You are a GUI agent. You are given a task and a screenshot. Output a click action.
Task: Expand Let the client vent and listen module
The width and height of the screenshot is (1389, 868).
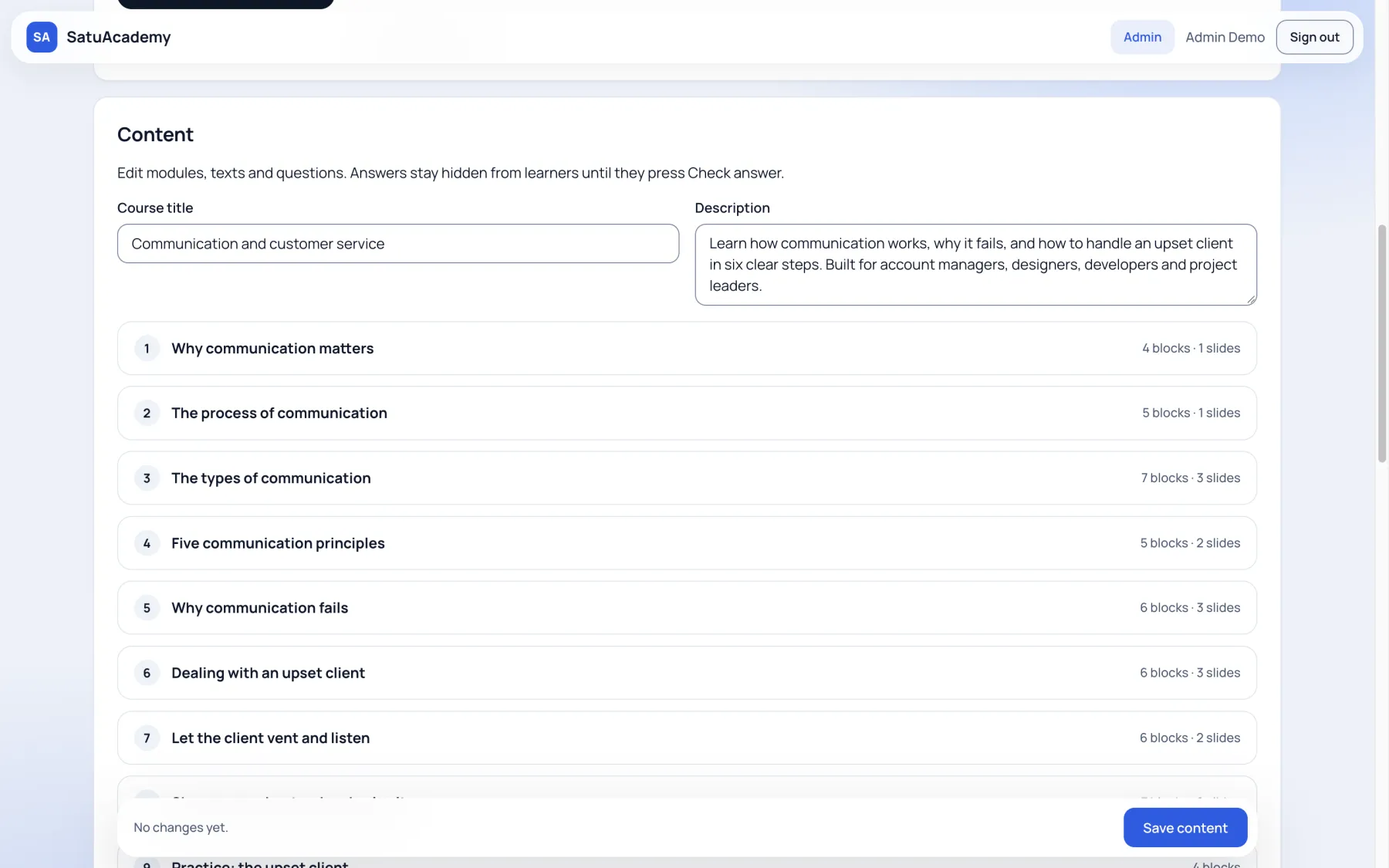pyautogui.click(x=687, y=738)
